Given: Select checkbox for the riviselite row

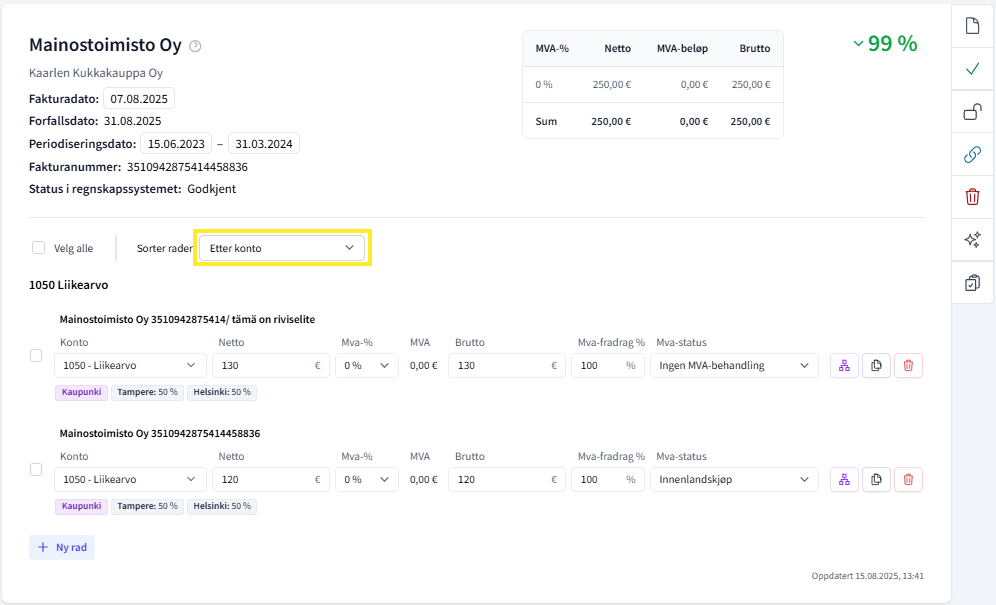Looking at the screenshot, I should [x=36, y=355].
